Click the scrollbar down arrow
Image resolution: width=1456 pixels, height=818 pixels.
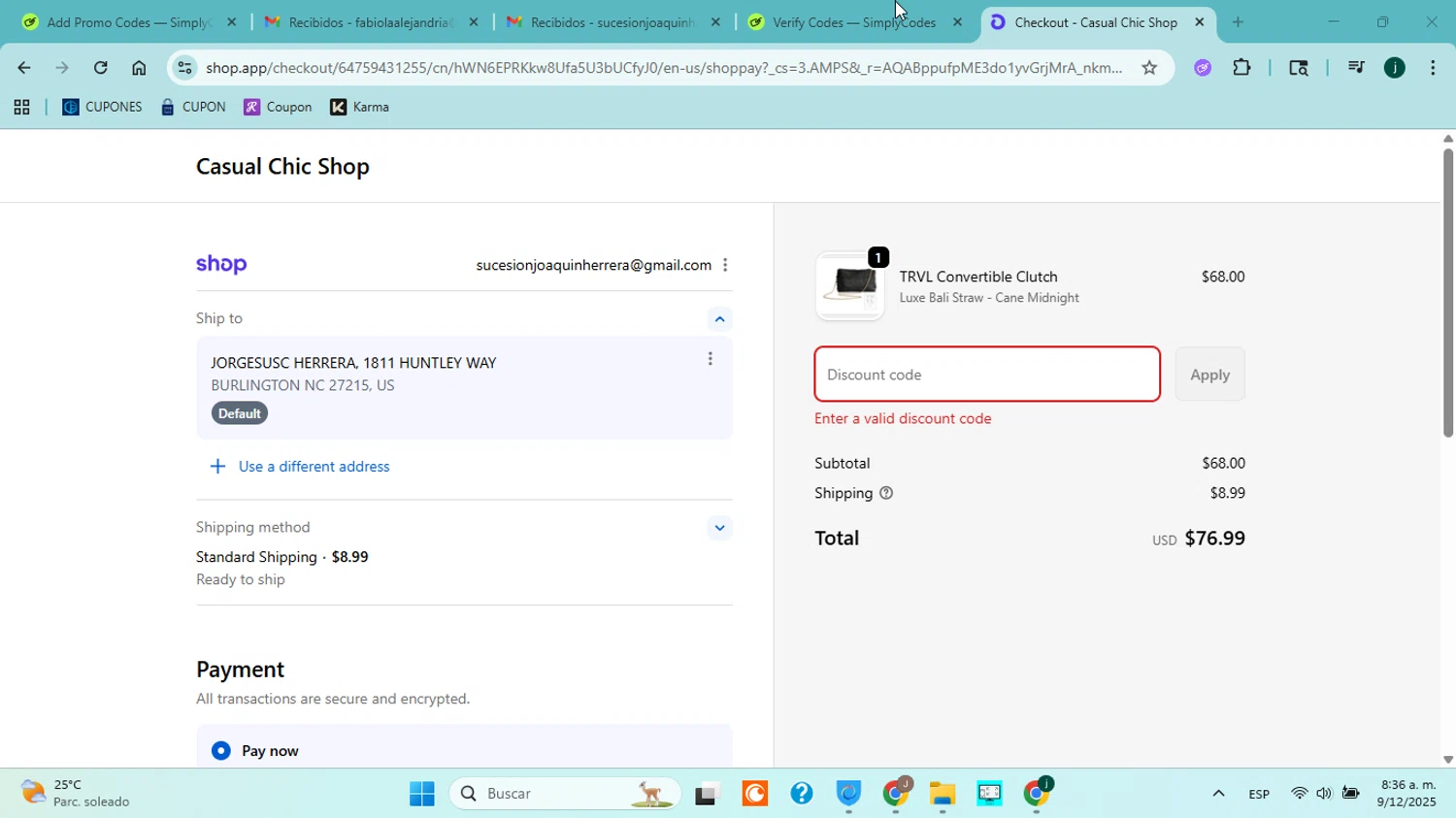[x=1447, y=760]
